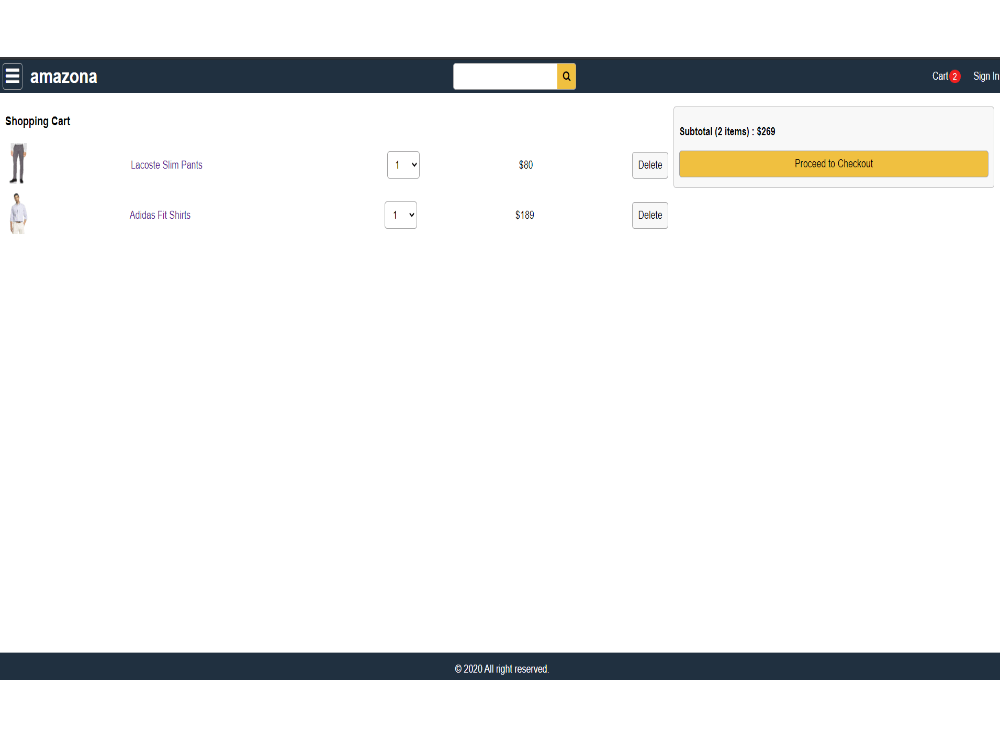Screen dimensions: 1000x750
Task: Click the search input field
Action: point(505,76)
